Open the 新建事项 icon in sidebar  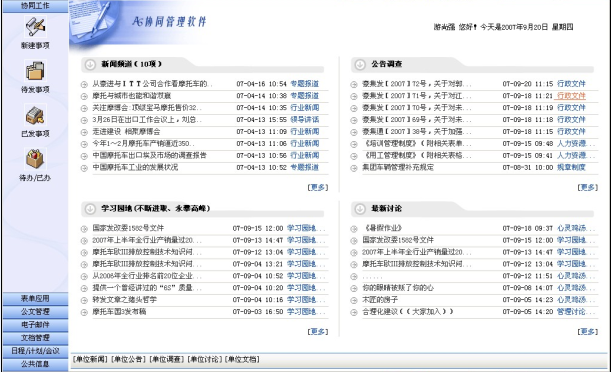[x=35, y=27]
